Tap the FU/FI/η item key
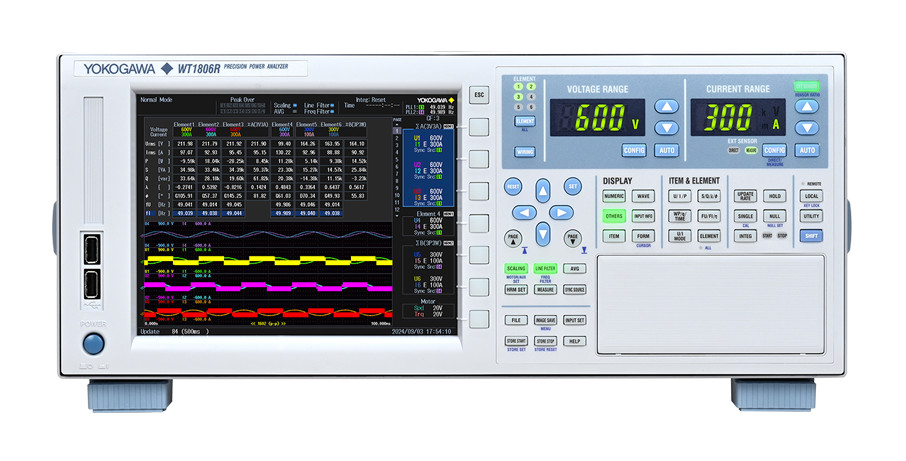Image resolution: width=906 pixels, height=461 pixels. click(x=709, y=216)
